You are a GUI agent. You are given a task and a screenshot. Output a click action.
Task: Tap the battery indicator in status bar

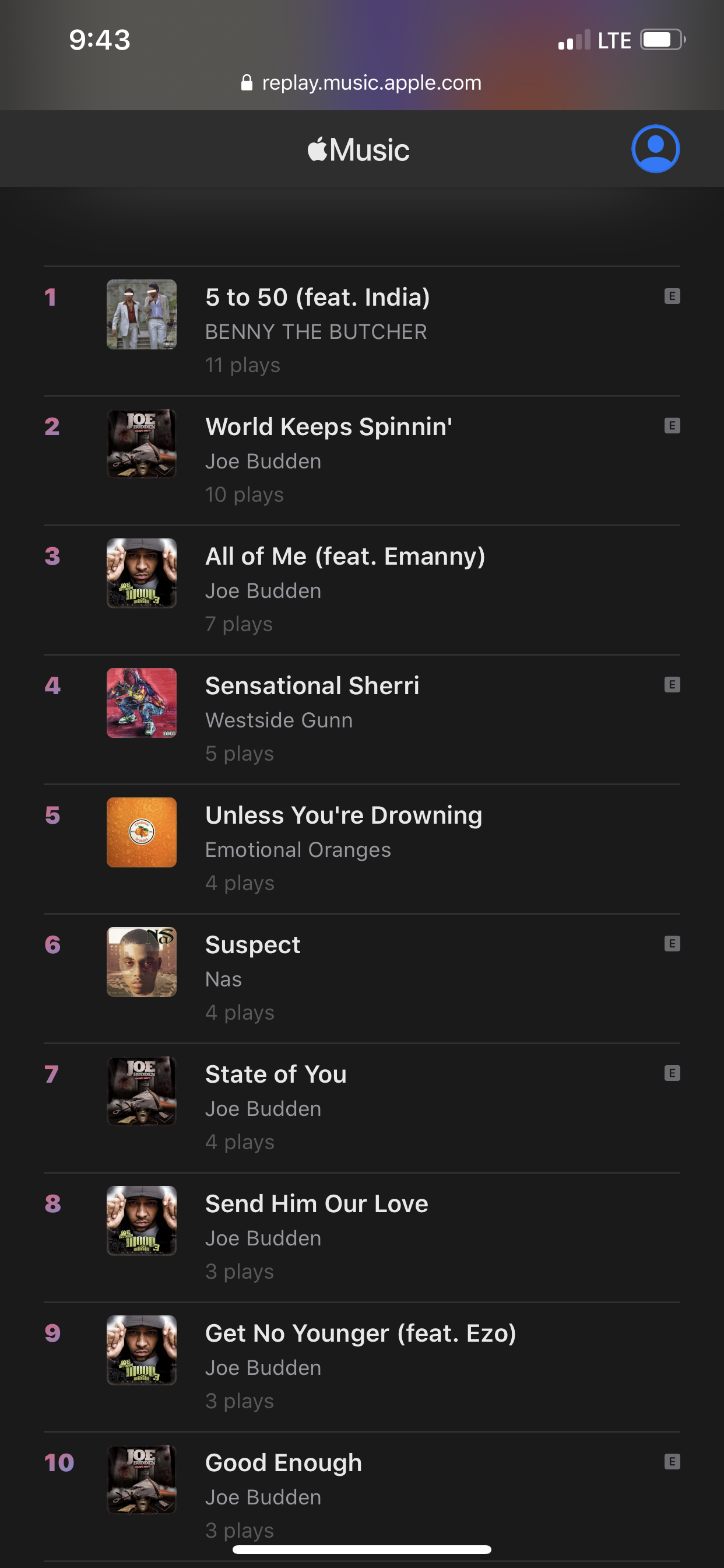(662, 40)
